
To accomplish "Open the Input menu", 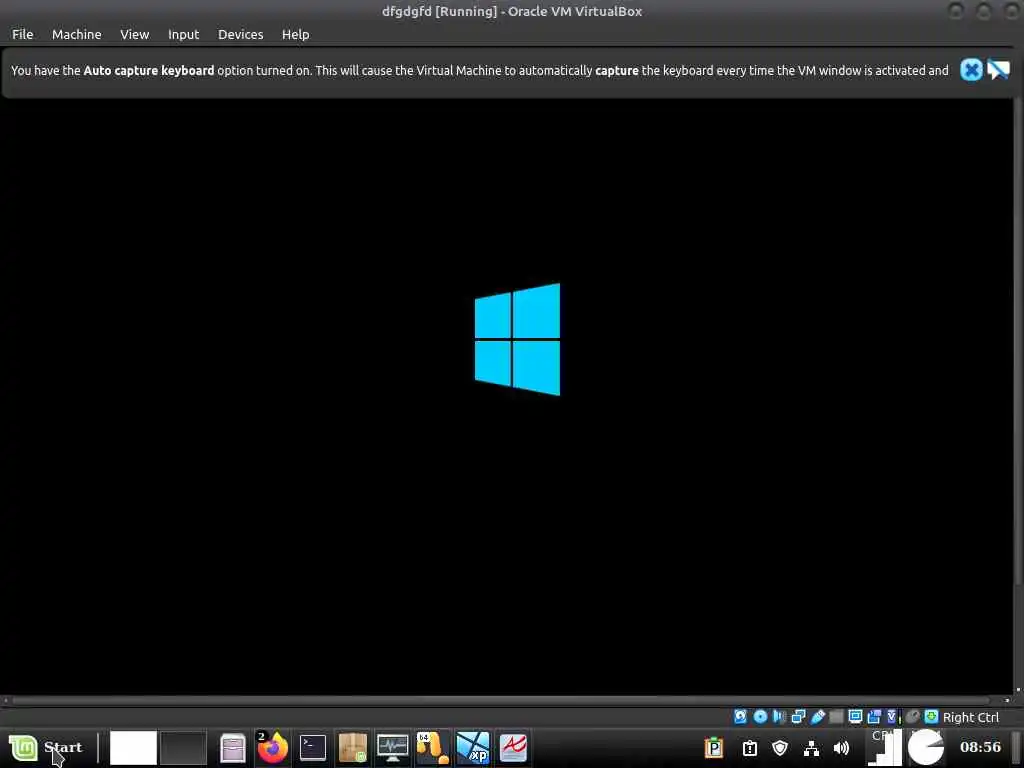I will coord(184,34).
